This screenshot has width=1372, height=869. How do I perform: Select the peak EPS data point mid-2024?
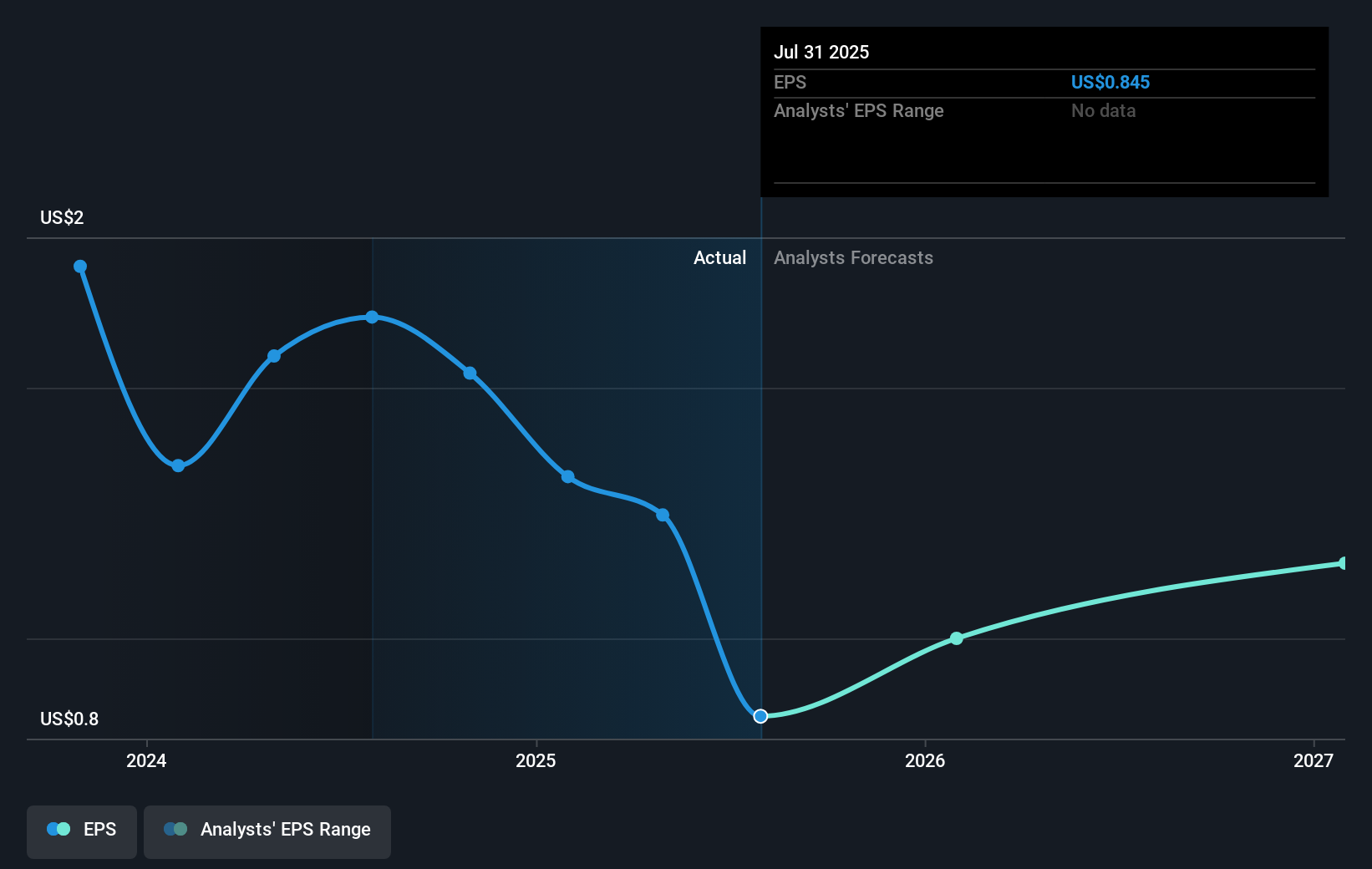tap(371, 316)
